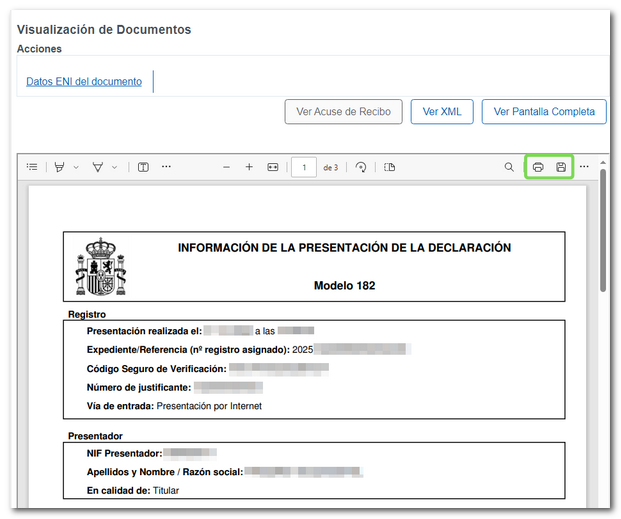Rotate the PDF document
The width and height of the screenshot is (621, 519).
pos(361,167)
